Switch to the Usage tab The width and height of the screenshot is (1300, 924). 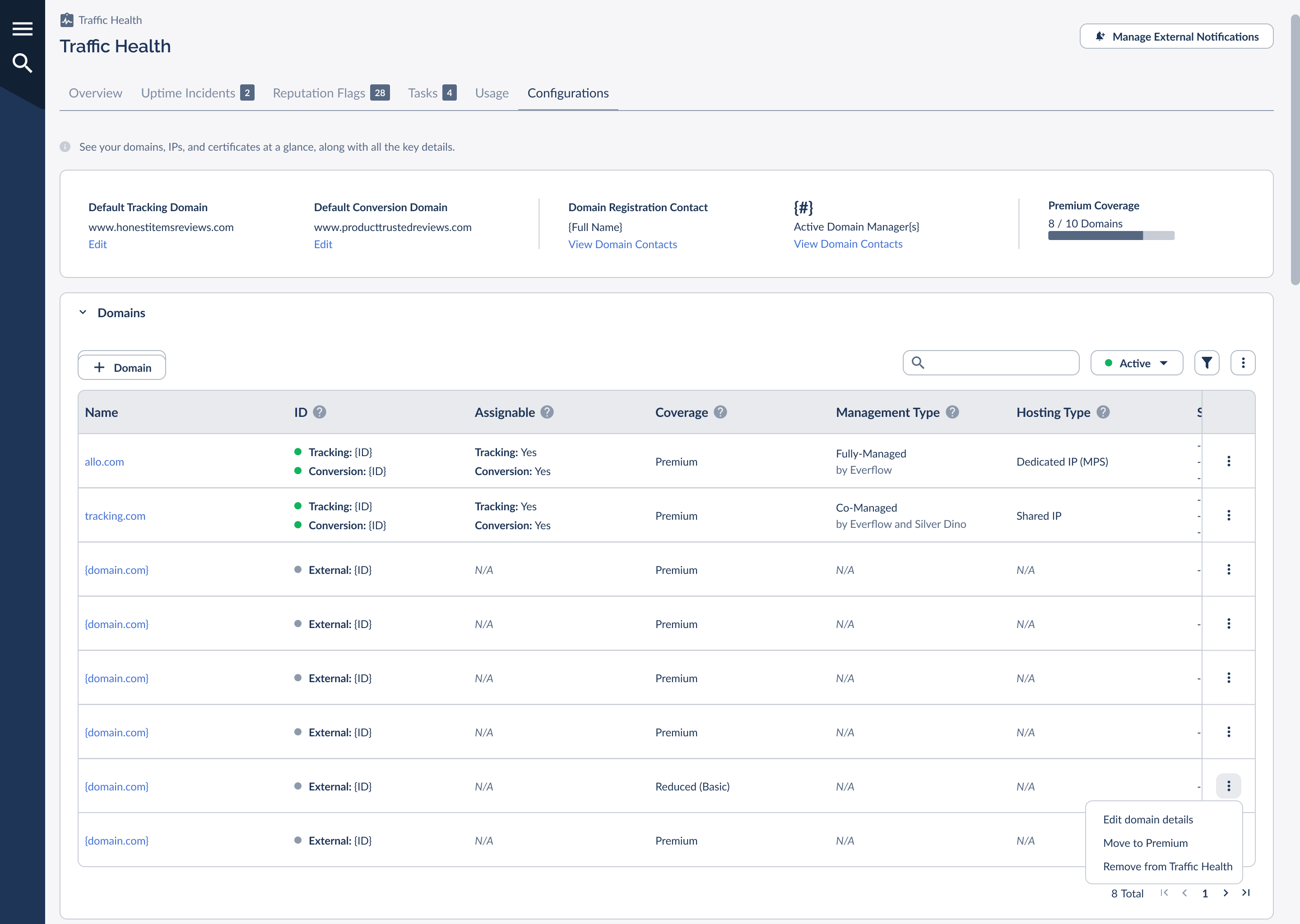pos(492,93)
